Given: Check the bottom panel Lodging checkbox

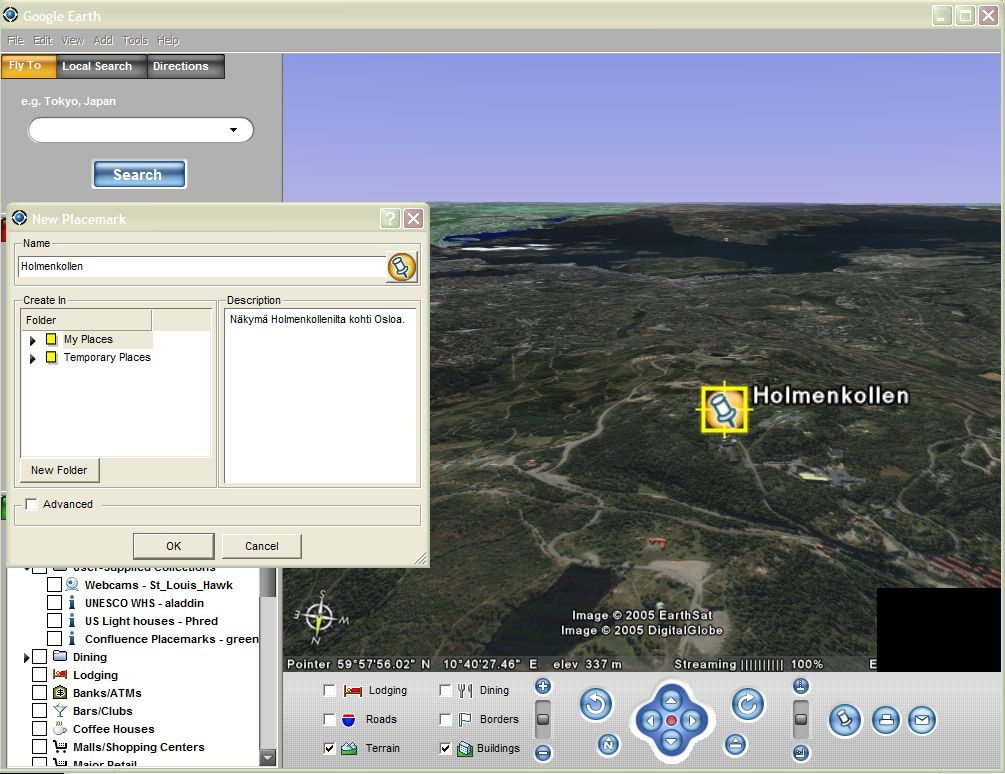Looking at the screenshot, I should (329, 690).
